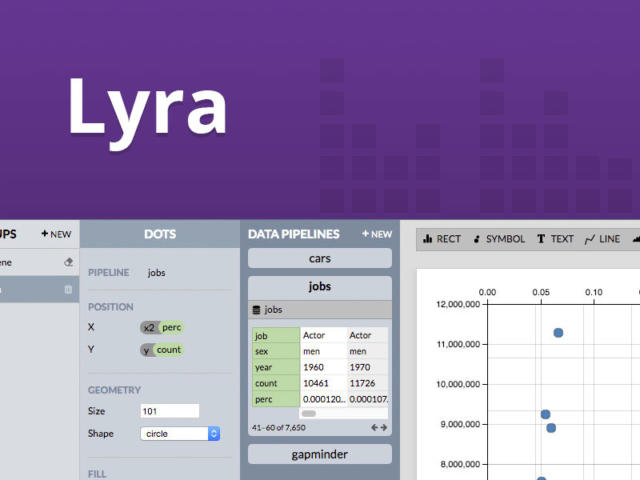Select the sex field name
The height and width of the screenshot is (480, 640).
pyautogui.click(x=276, y=351)
